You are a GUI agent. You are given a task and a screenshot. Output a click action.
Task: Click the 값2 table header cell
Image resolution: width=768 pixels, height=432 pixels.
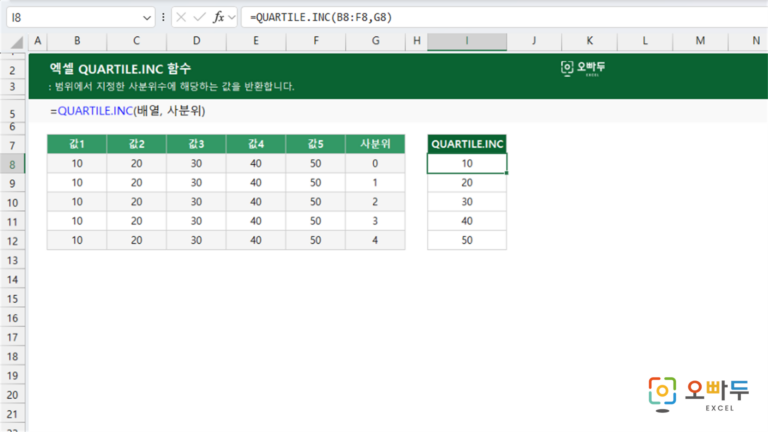point(137,144)
